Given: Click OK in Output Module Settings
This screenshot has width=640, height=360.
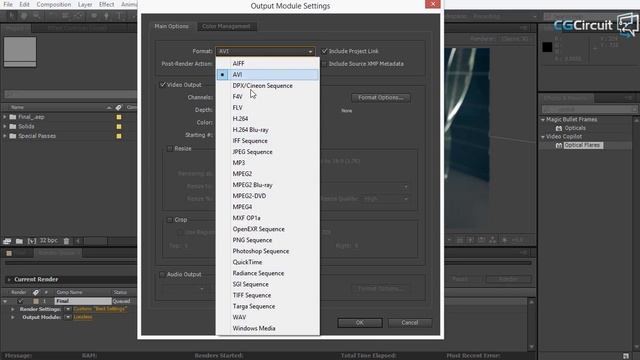Looking at the screenshot, I should [360, 322].
